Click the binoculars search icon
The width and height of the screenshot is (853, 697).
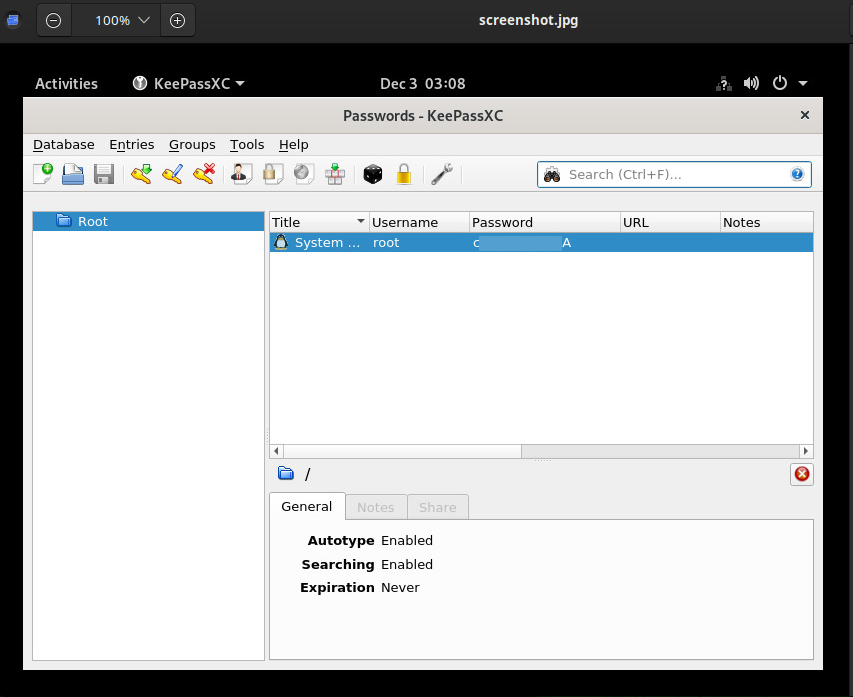point(552,175)
